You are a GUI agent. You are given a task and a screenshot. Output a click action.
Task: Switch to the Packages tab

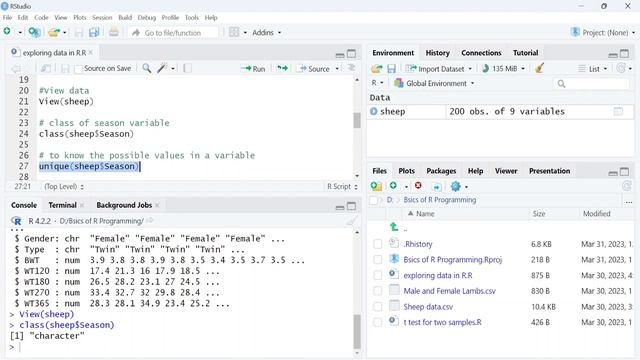point(441,171)
